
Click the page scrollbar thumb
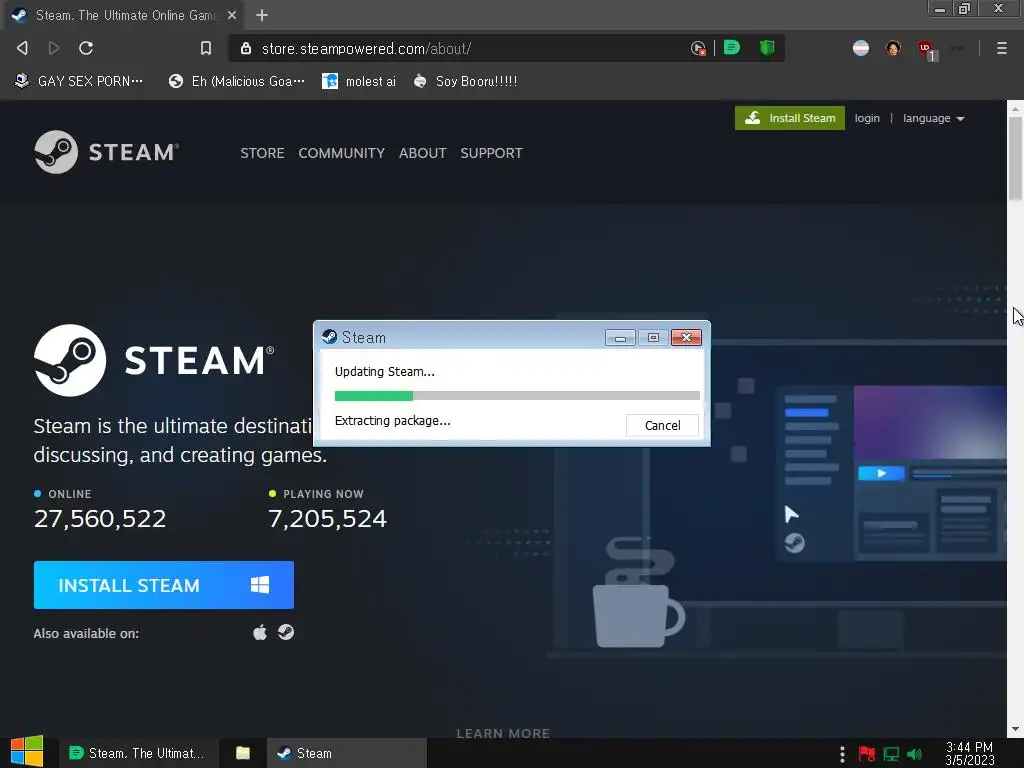coord(1016,160)
